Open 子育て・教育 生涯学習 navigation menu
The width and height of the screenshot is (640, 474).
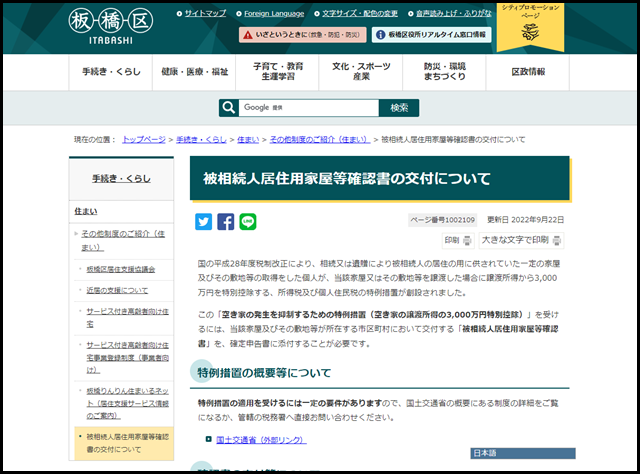pos(278,72)
